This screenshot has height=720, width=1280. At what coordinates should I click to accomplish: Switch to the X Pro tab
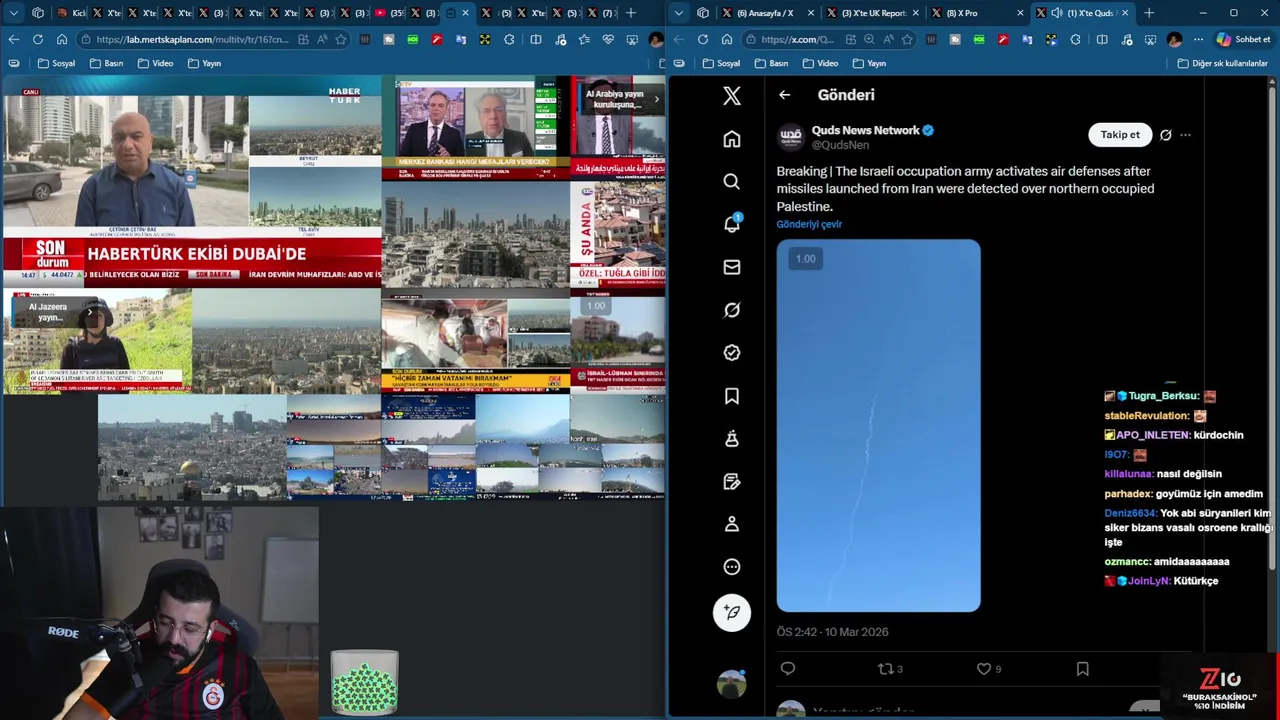tap(976, 13)
